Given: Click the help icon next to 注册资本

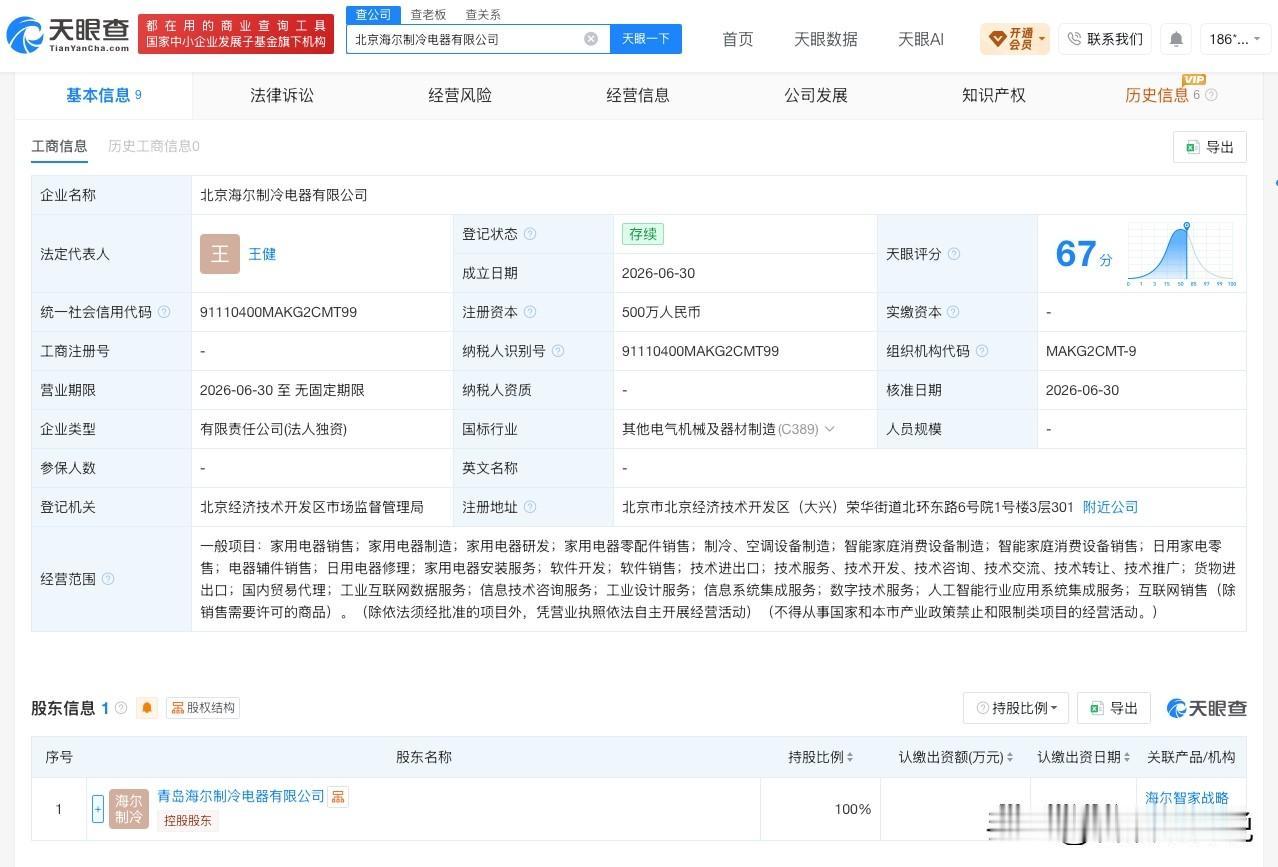Looking at the screenshot, I should pos(530,312).
